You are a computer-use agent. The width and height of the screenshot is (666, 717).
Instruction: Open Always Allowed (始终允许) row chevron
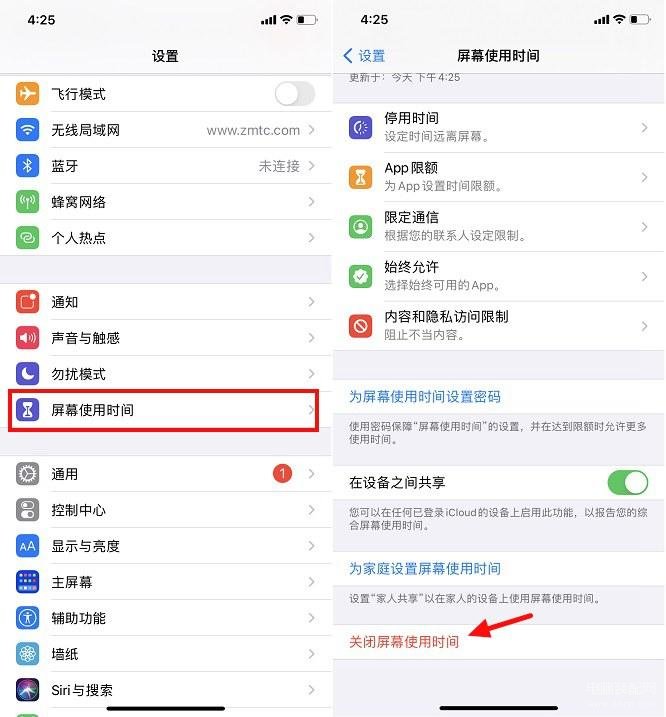click(645, 277)
